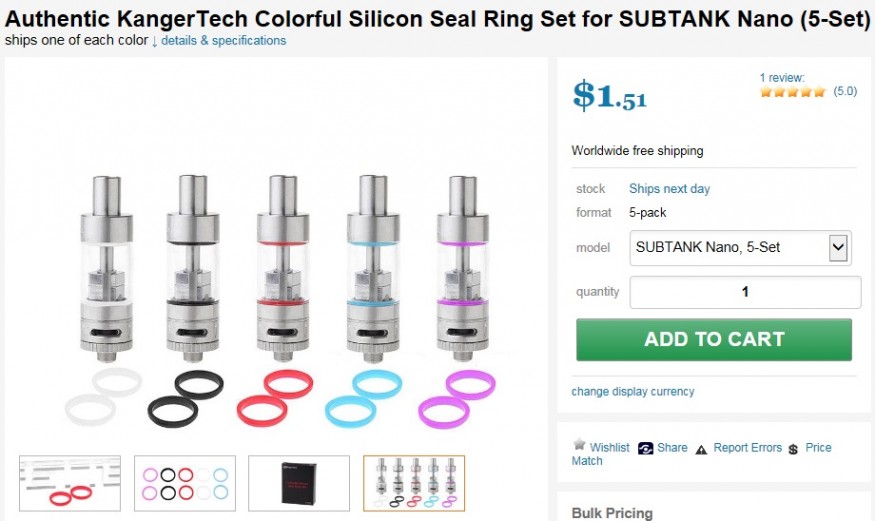Open the 1 review link

[782, 77]
